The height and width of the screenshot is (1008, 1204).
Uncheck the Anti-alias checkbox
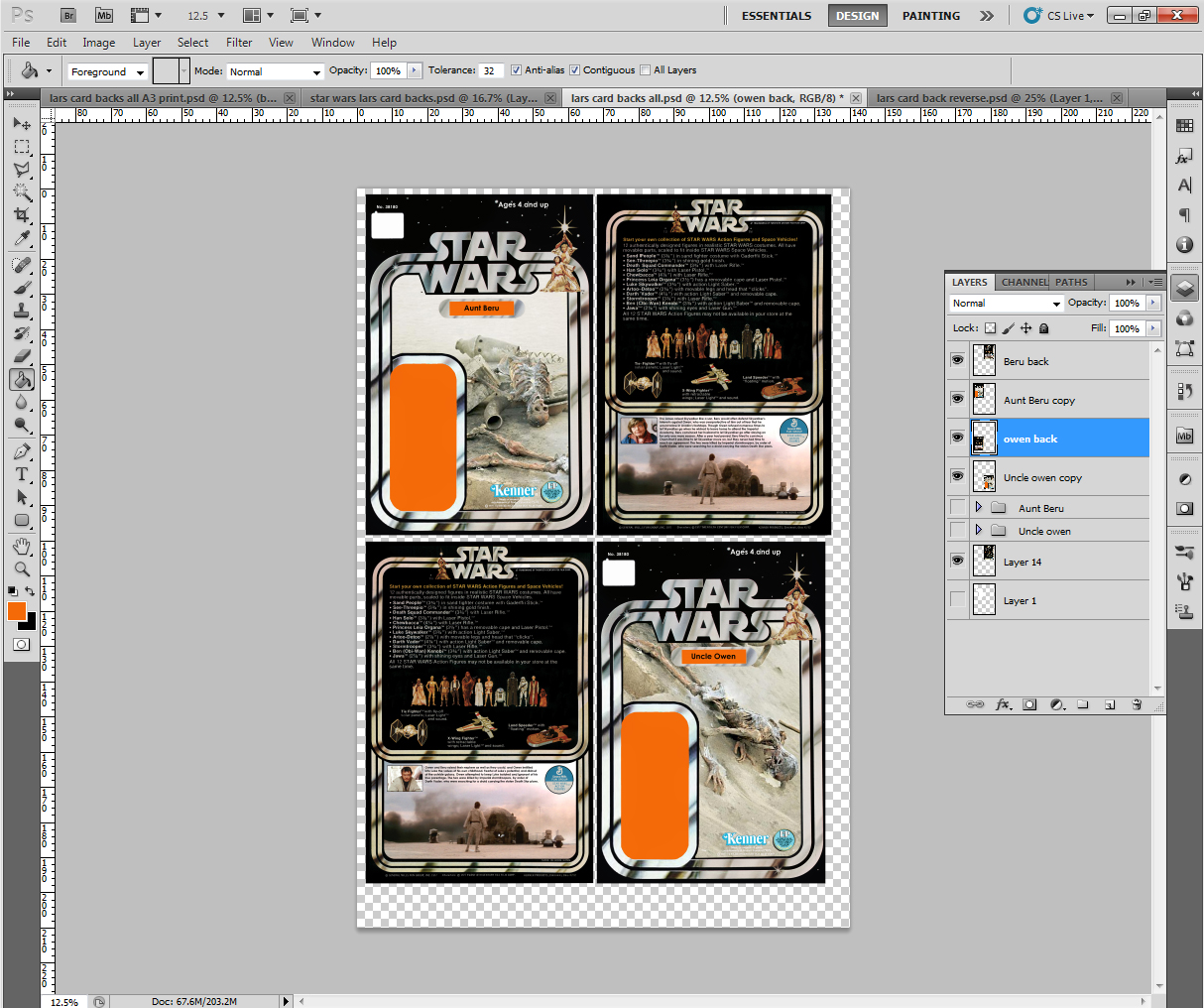516,70
